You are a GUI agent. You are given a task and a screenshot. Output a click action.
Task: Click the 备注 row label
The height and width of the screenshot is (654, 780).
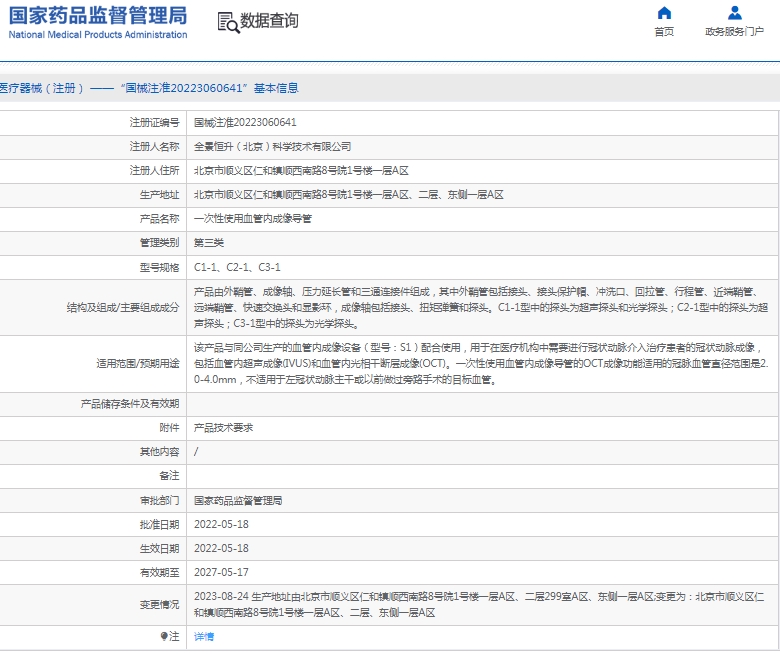tap(170, 476)
